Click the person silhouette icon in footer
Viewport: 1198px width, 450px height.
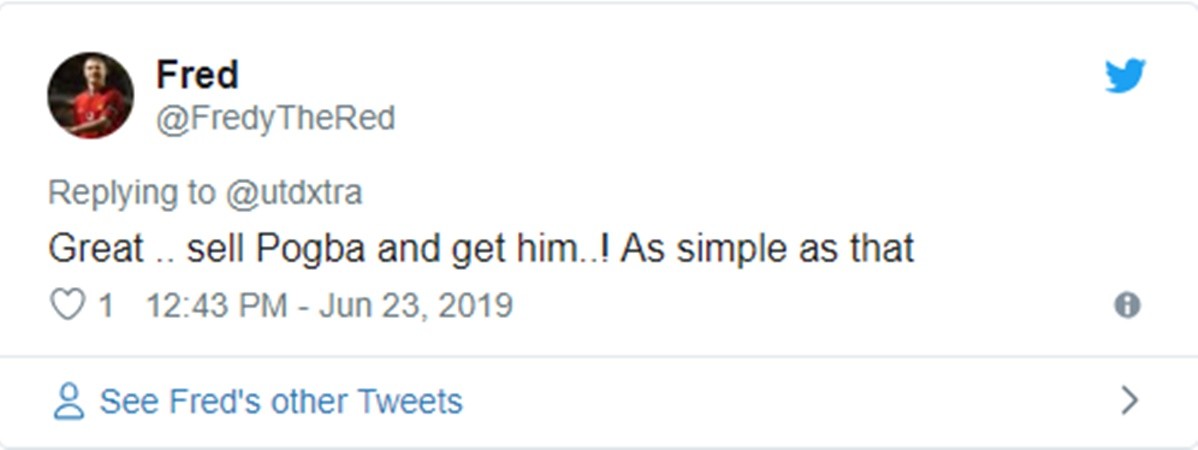click(69, 401)
